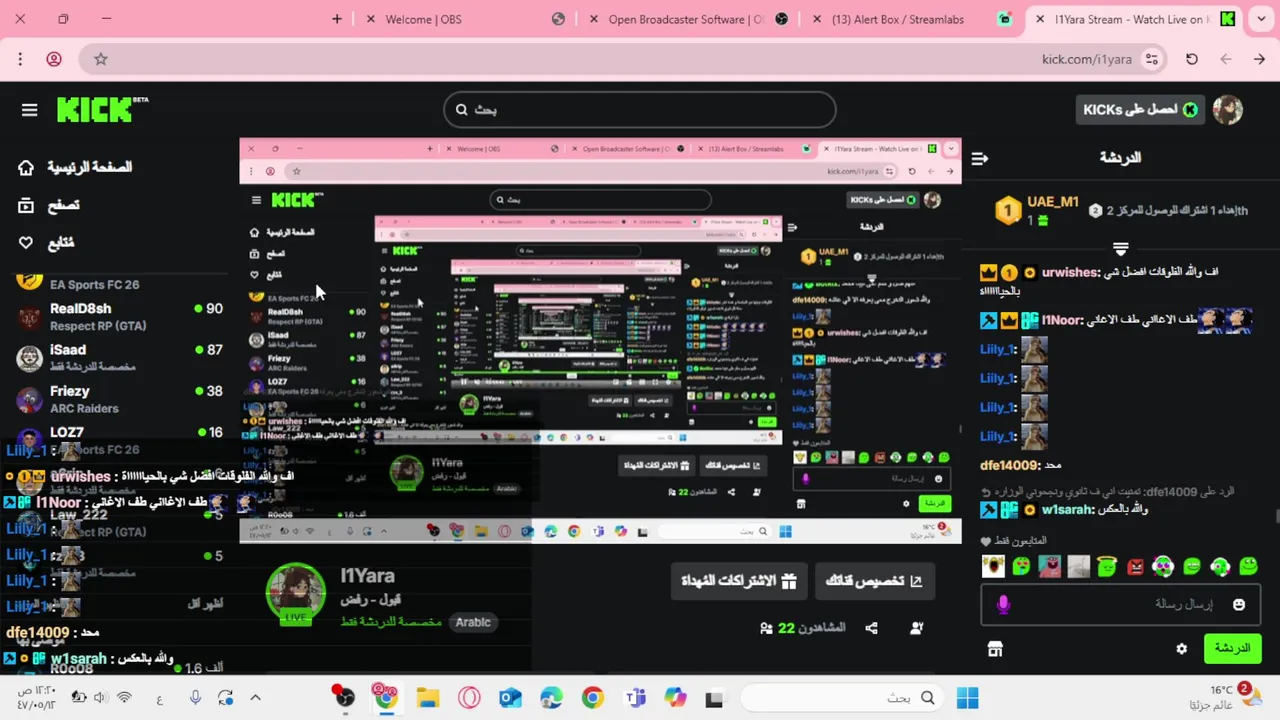This screenshot has width=1280, height=720.
Task: Click the تخصيص قناتك customize channel button
Action: [874, 581]
